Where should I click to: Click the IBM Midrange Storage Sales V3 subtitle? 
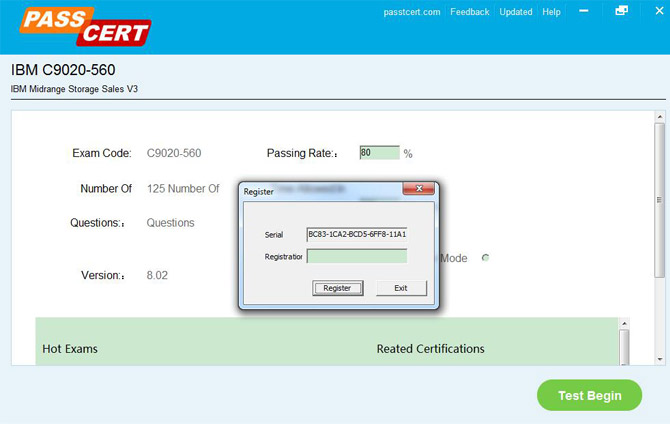click(x=74, y=89)
